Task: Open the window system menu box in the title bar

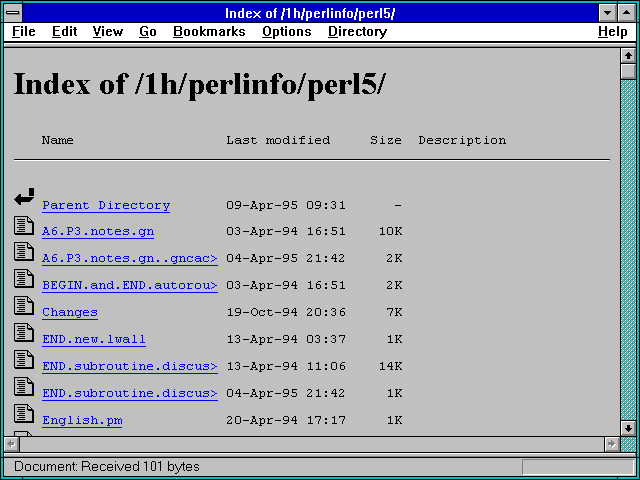Action: (x=13, y=13)
